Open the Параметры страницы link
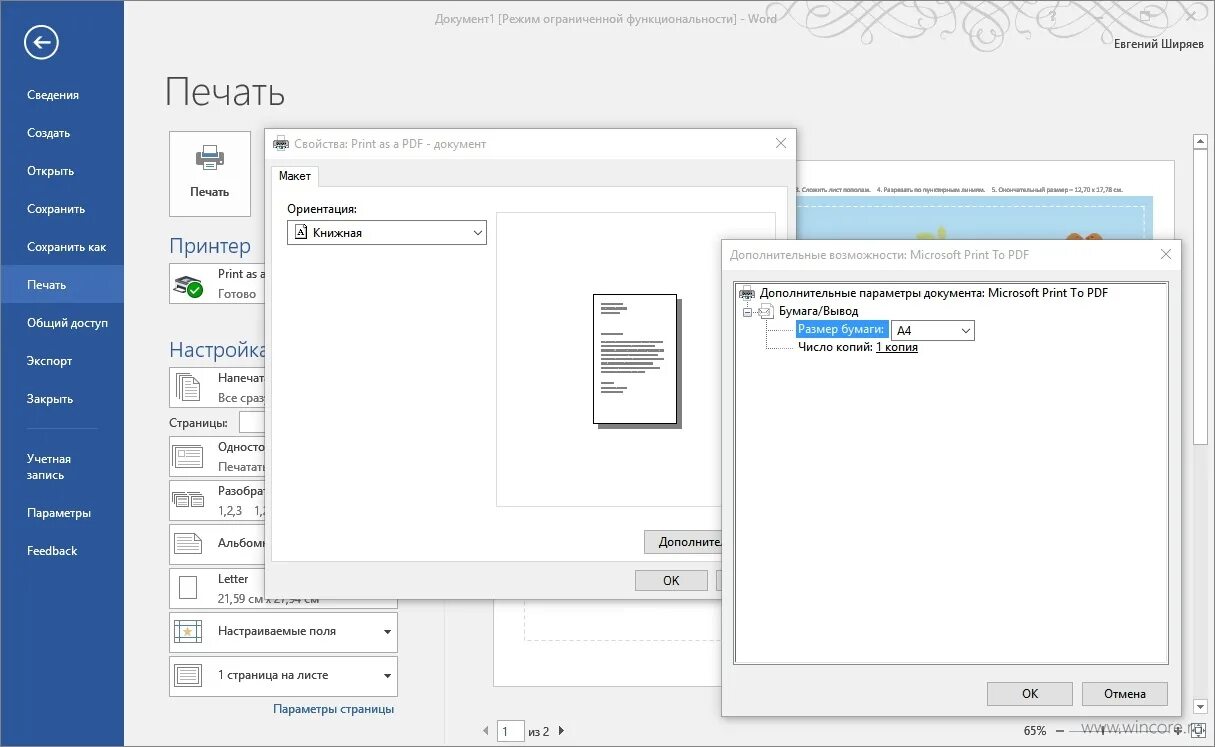Screen dimensions: 1215x747 [x=334, y=709]
